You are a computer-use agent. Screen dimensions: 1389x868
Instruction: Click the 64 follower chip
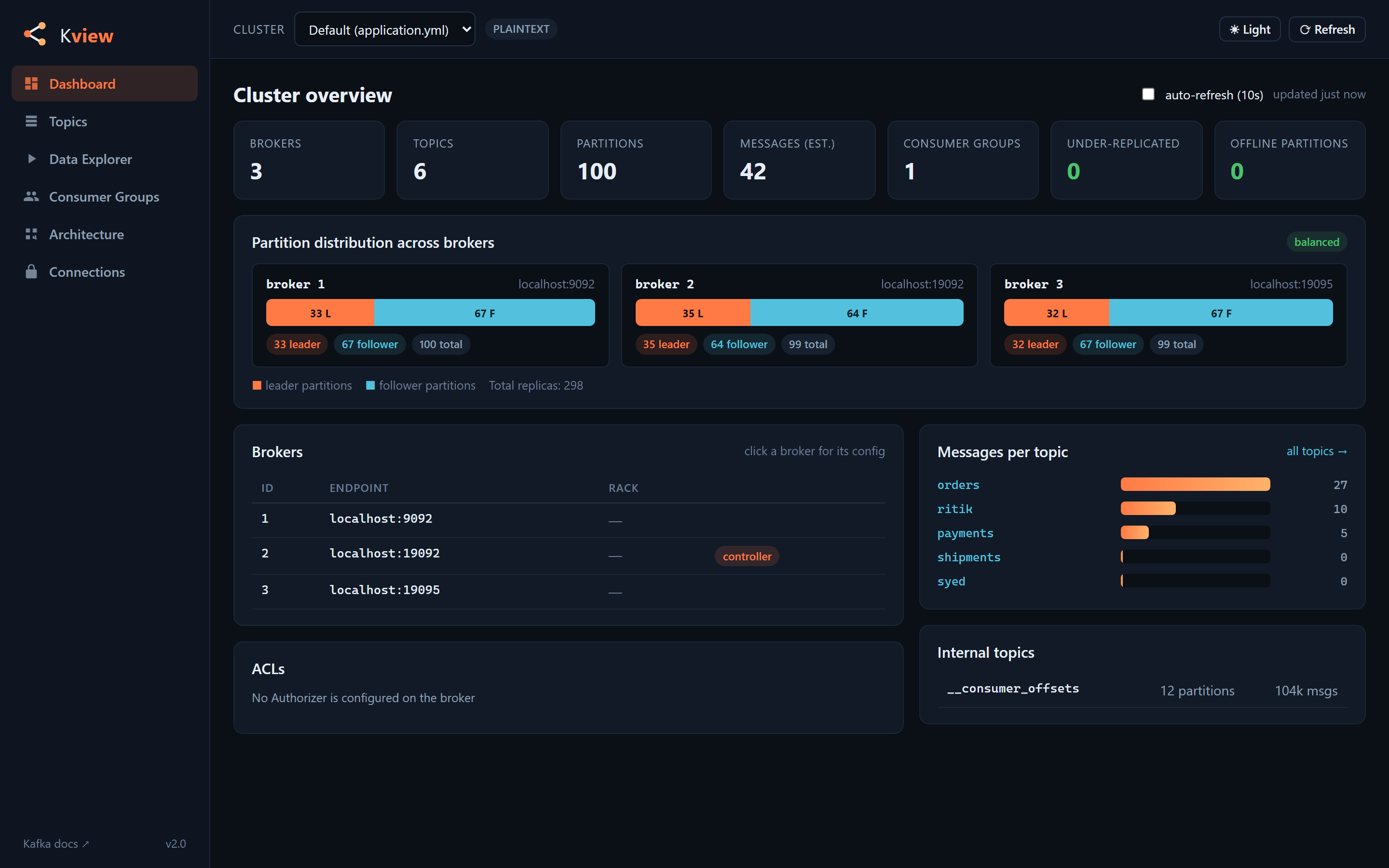tap(739, 344)
